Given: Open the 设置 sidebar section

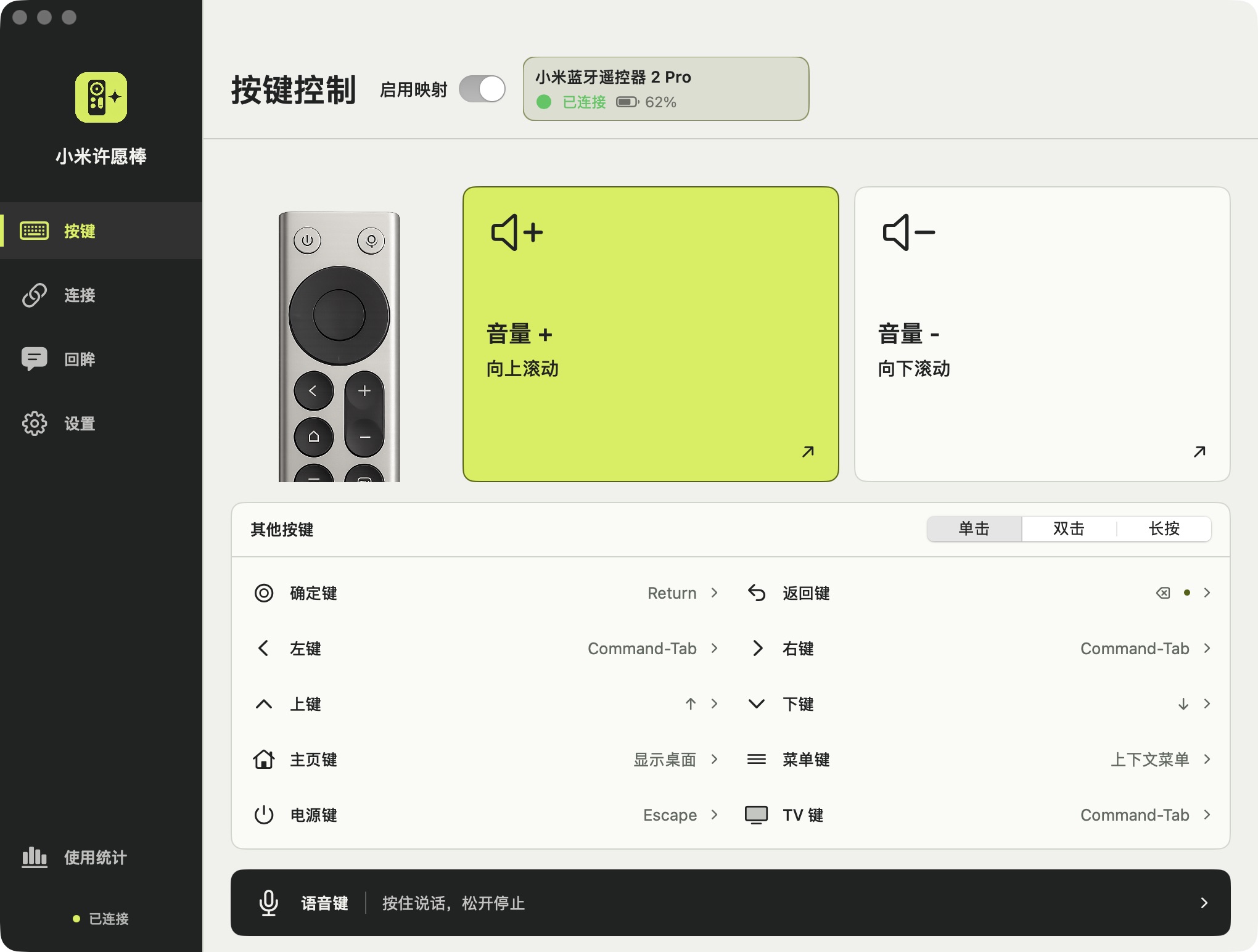Looking at the screenshot, I should coord(101,424).
